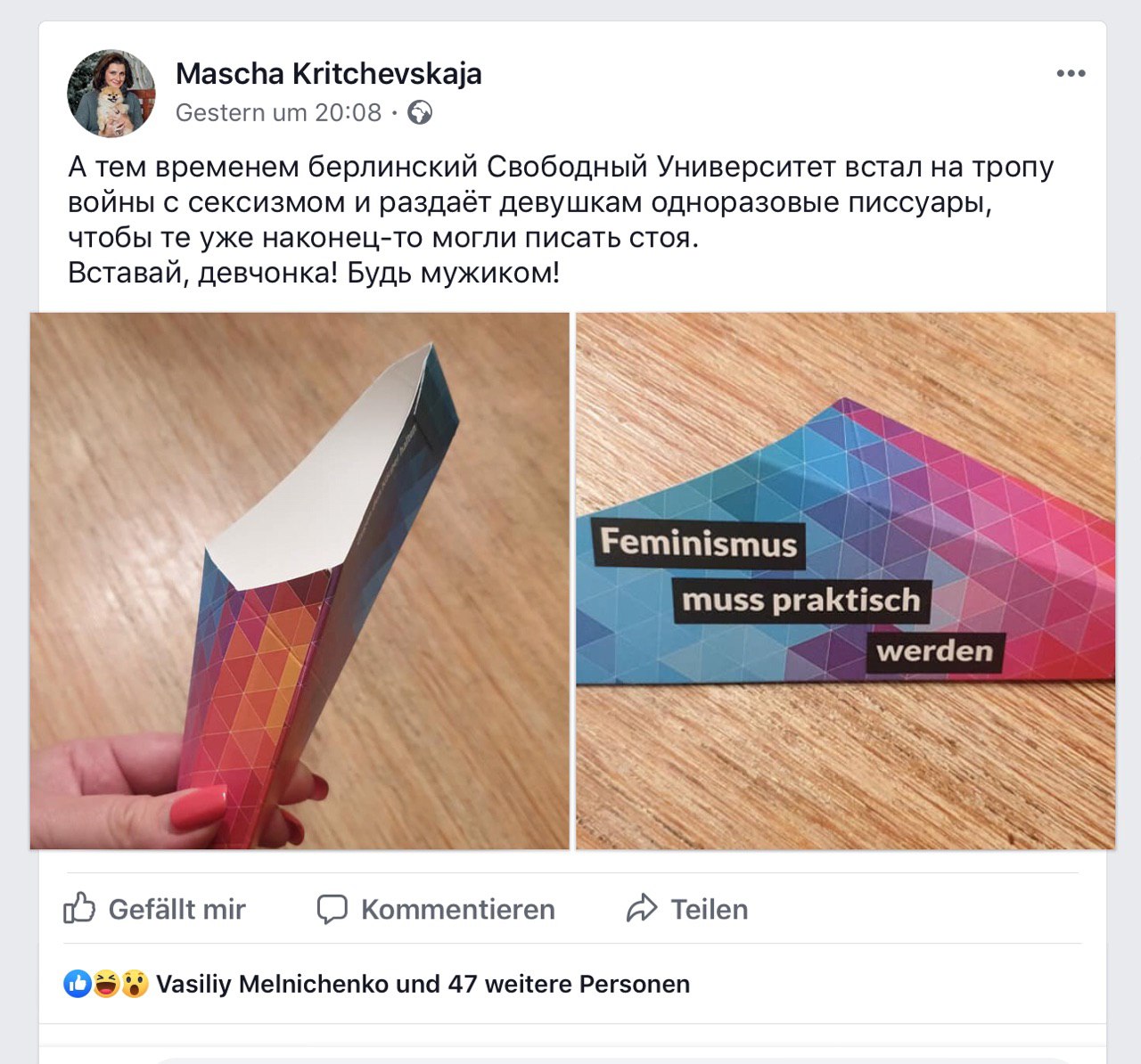
Task: Click the blue like reaction icon
Action: click(78, 984)
